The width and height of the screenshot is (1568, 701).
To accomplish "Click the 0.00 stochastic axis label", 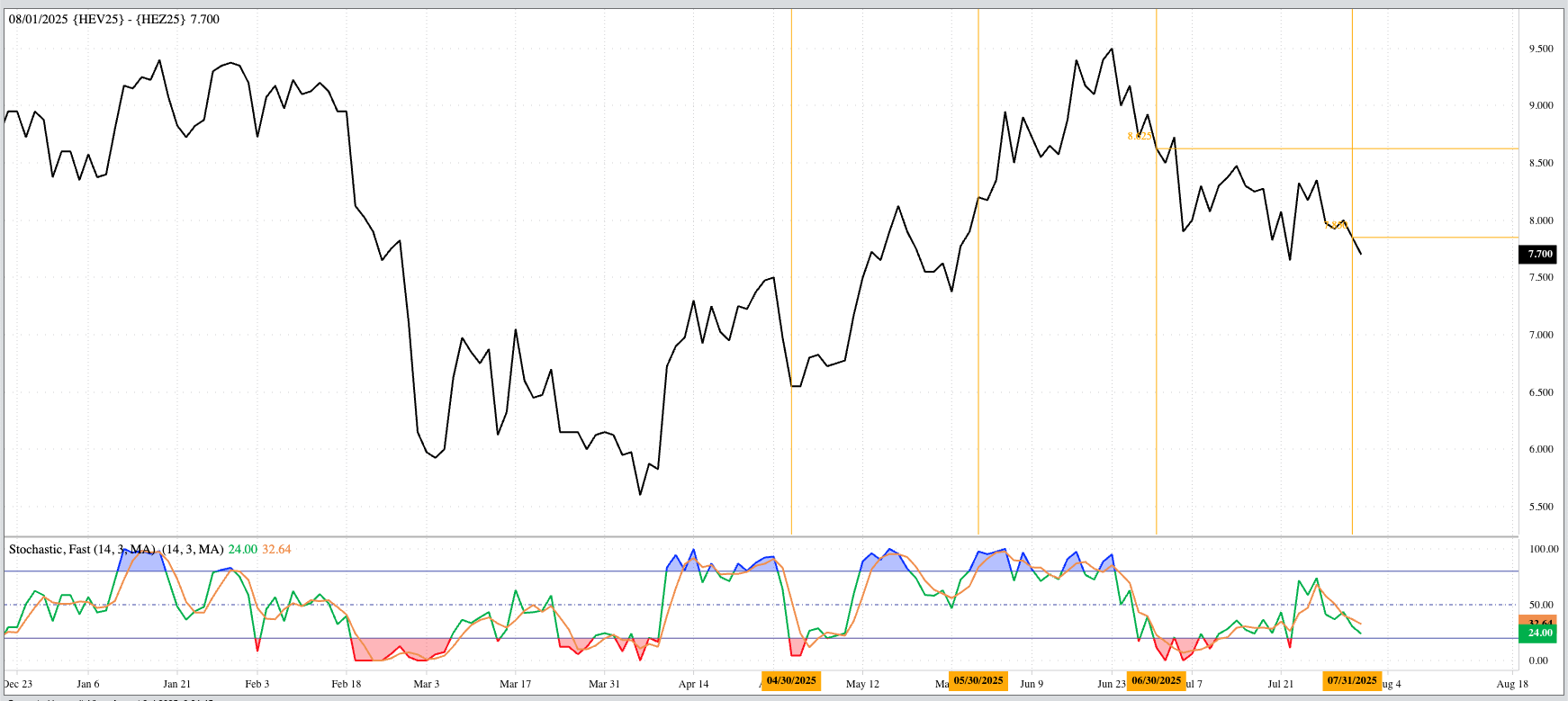I will pos(1538,661).
